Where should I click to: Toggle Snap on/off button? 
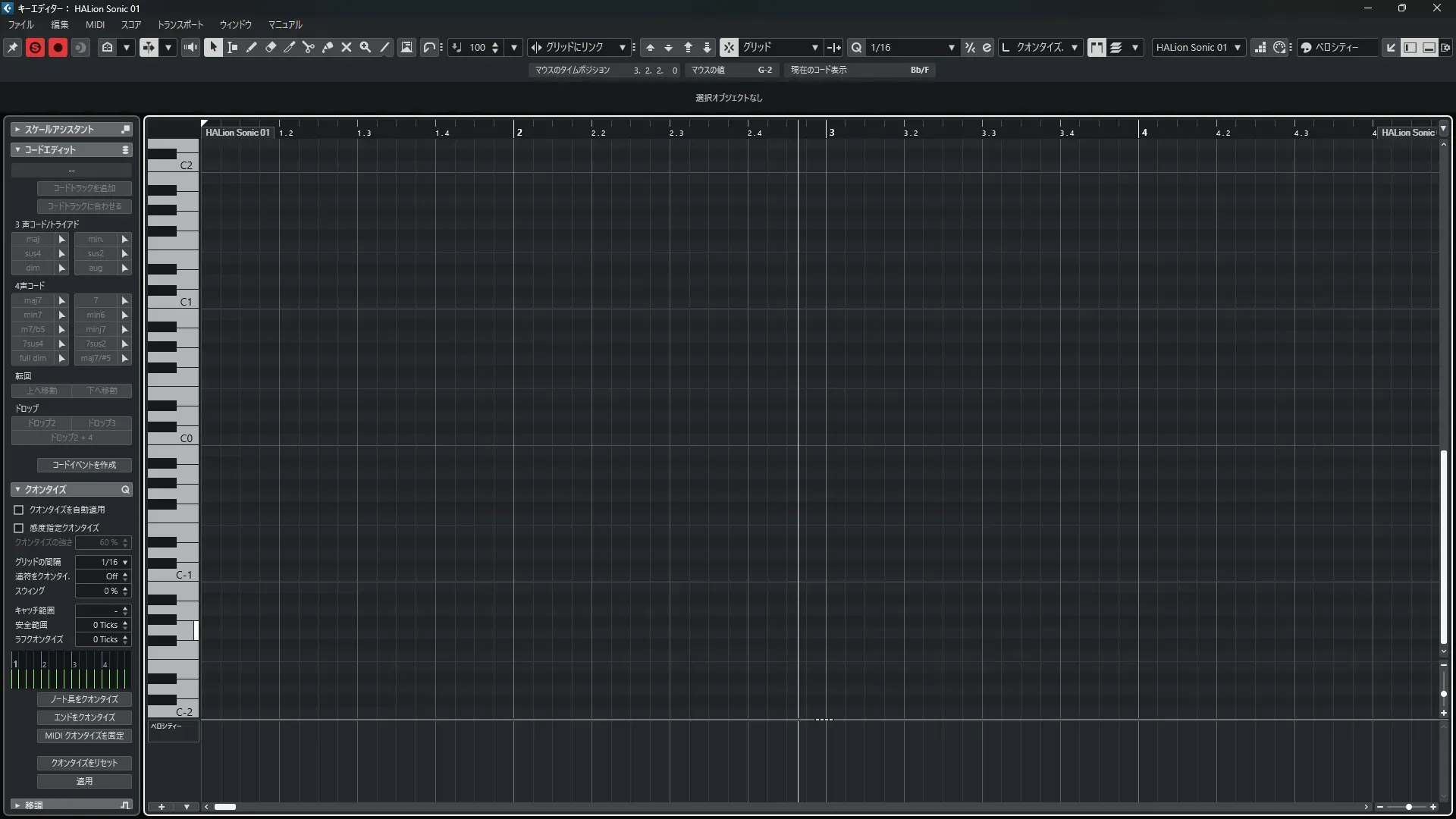point(728,47)
